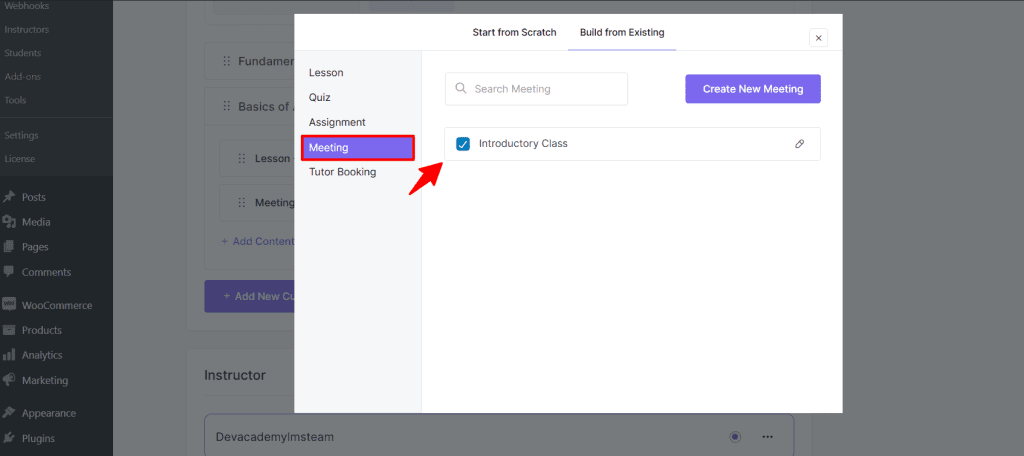Screen dimensions: 1024x456
Task: Click the Search Meeting input field
Action: pos(545,89)
